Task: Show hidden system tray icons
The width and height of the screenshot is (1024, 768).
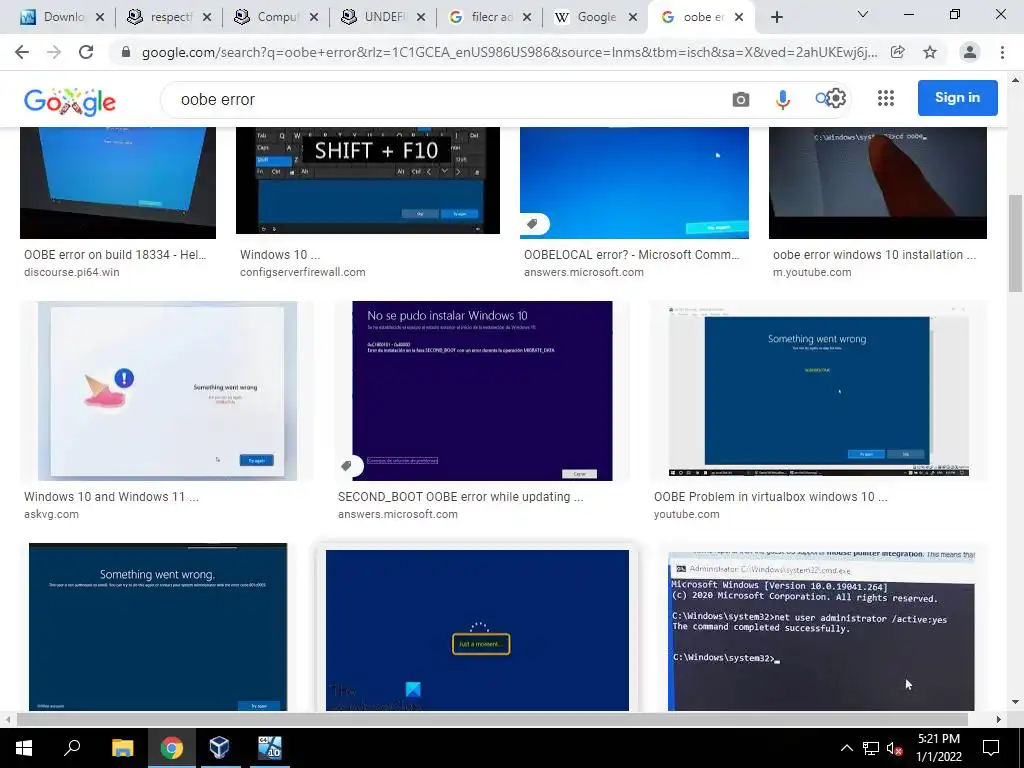Action: pyautogui.click(x=846, y=748)
